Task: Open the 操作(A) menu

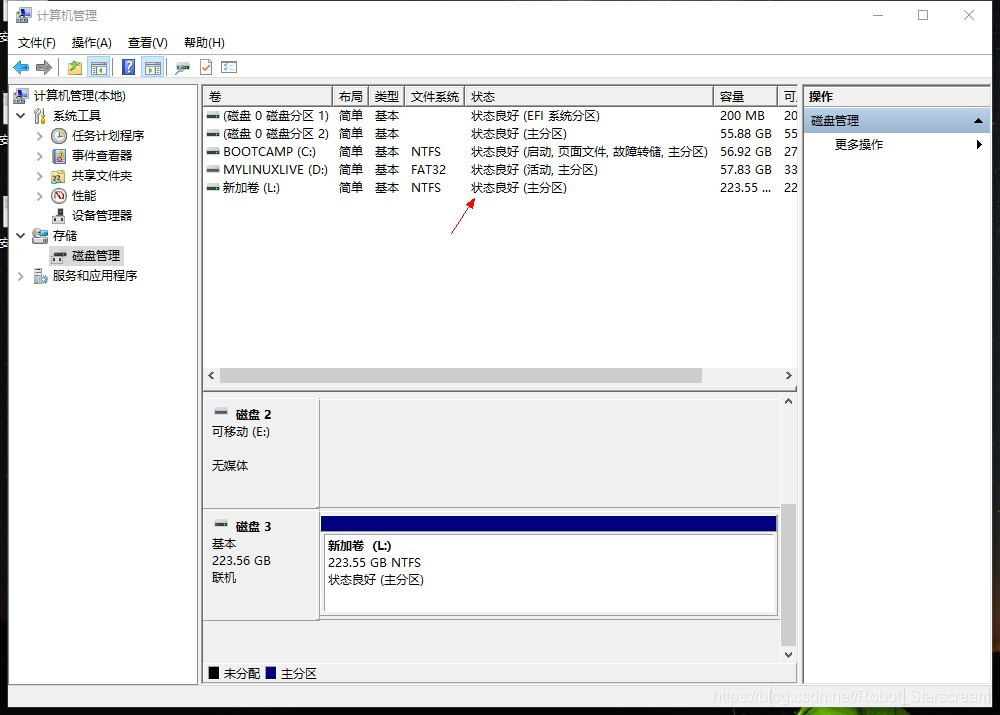Action: tap(92, 43)
